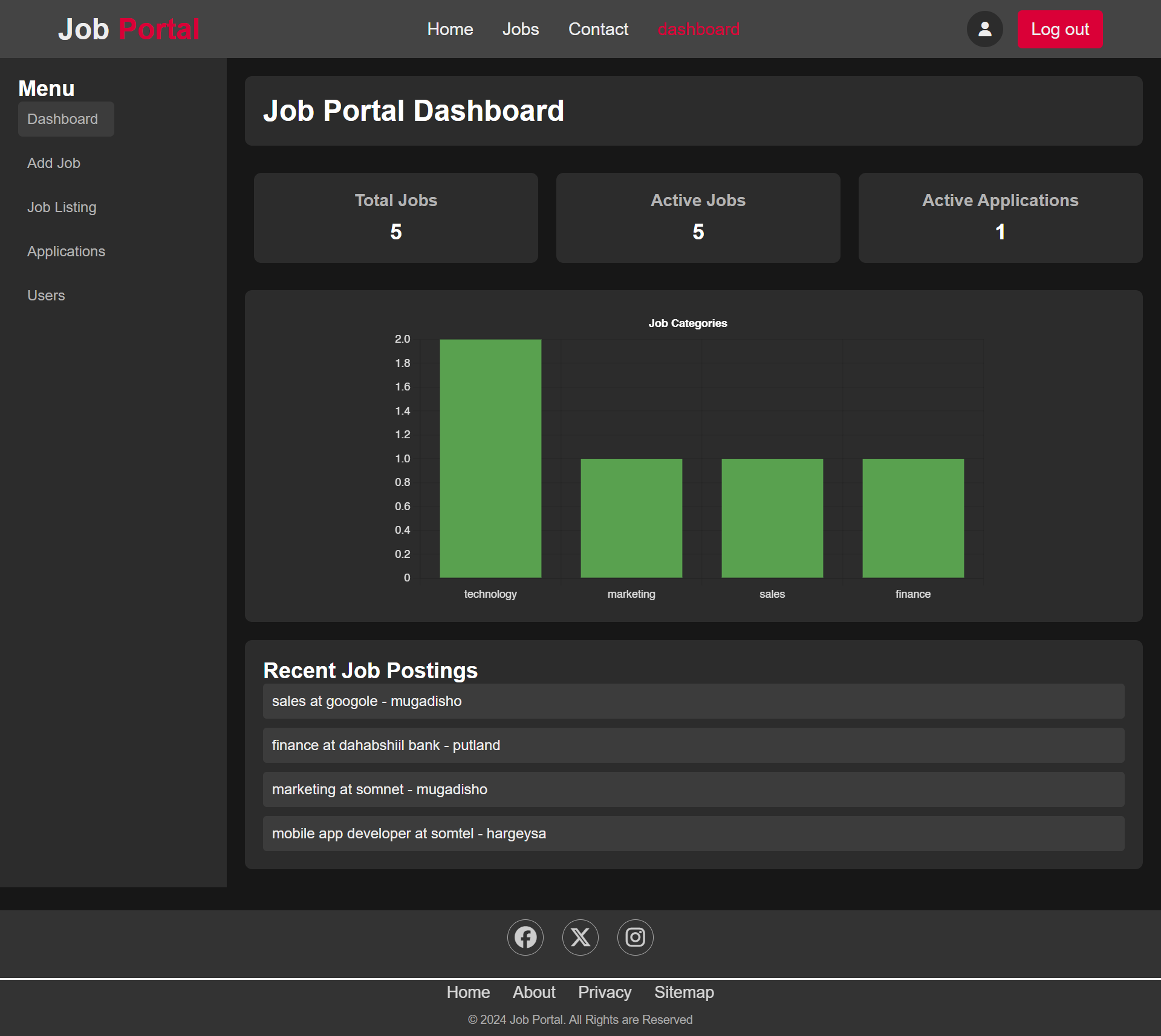
Task: Open the Instagram social icon
Action: coord(635,937)
